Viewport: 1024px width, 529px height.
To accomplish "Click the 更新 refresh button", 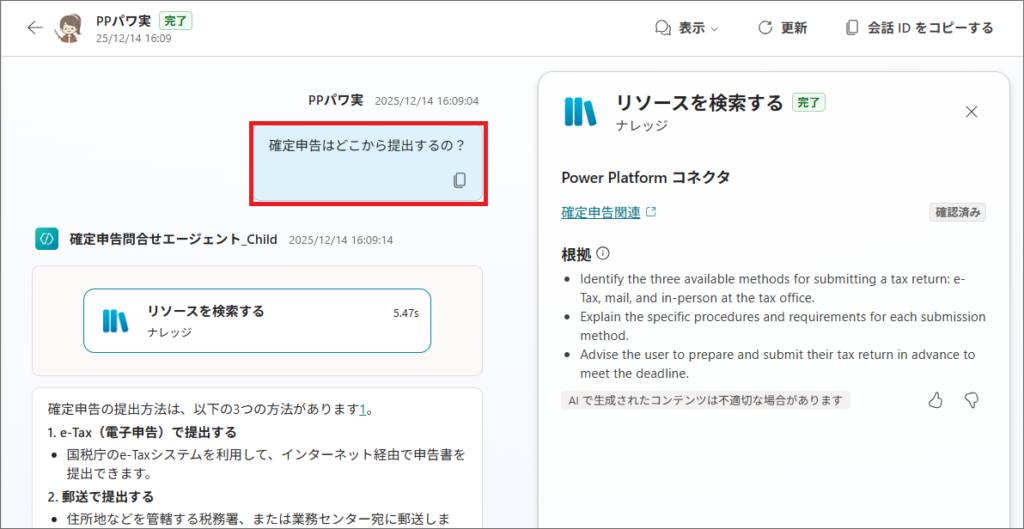I will pos(782,28).
